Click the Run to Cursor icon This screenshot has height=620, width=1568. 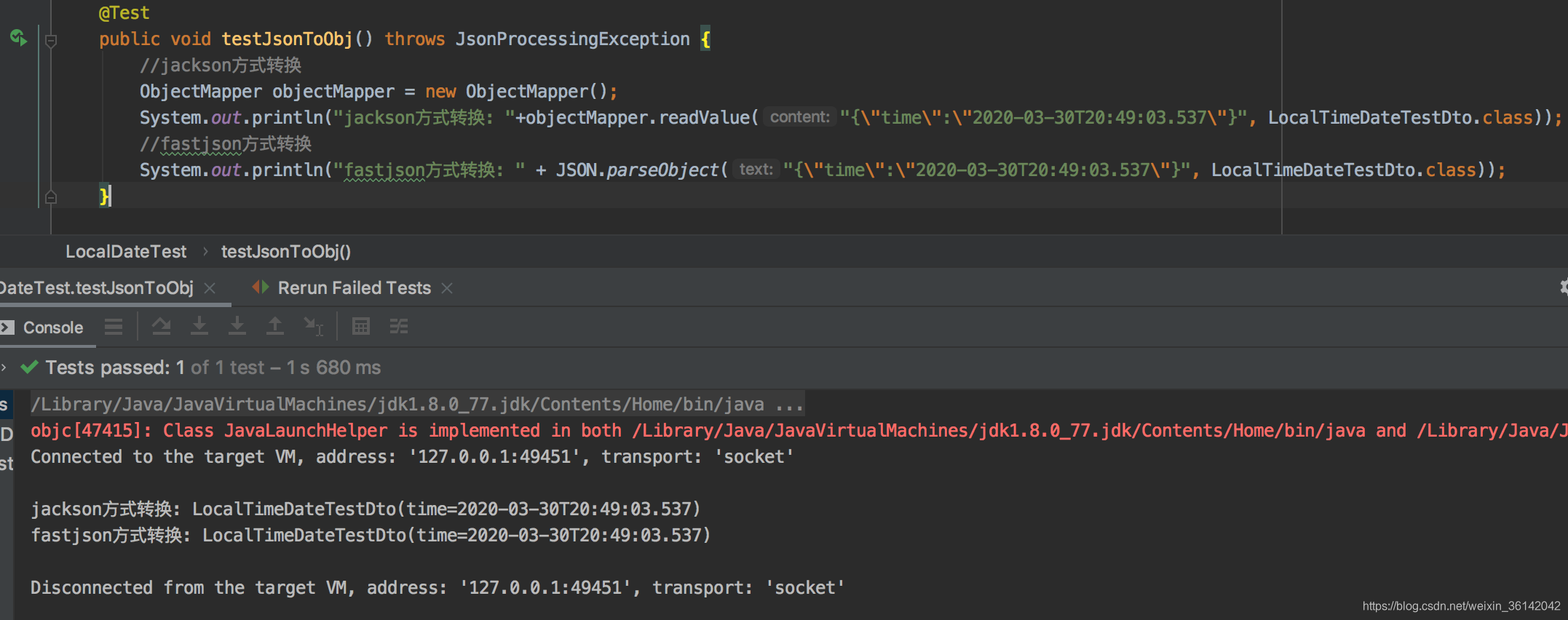pos(314,327)
